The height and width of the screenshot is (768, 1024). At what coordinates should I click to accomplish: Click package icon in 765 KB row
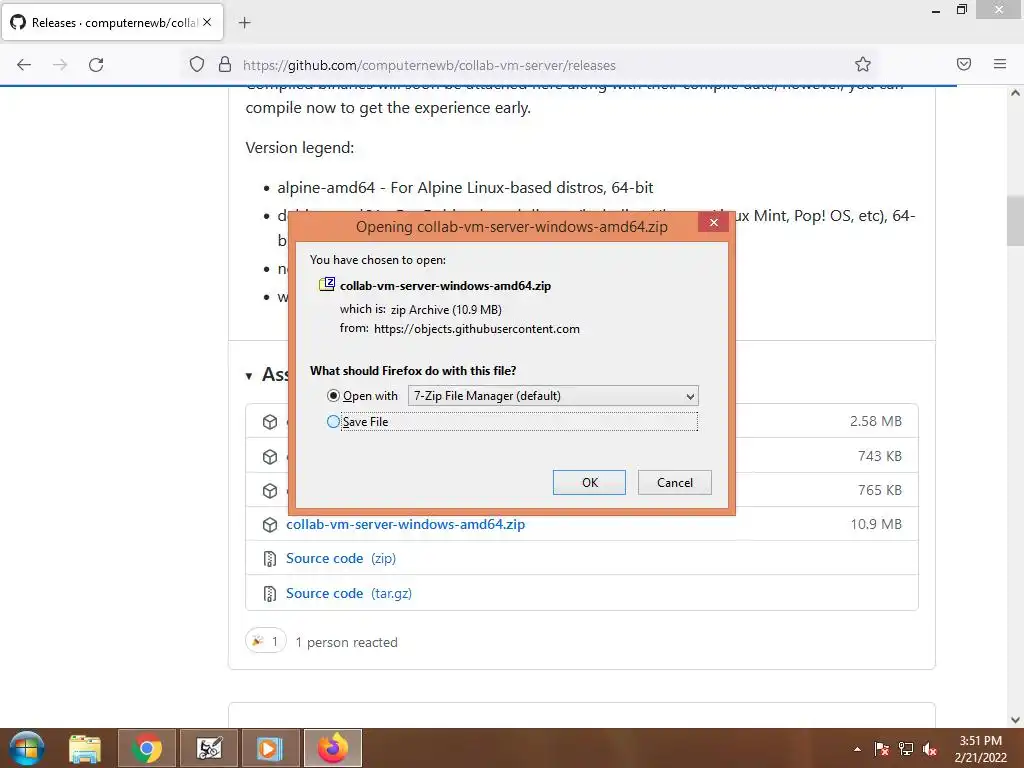coord(270,491)
